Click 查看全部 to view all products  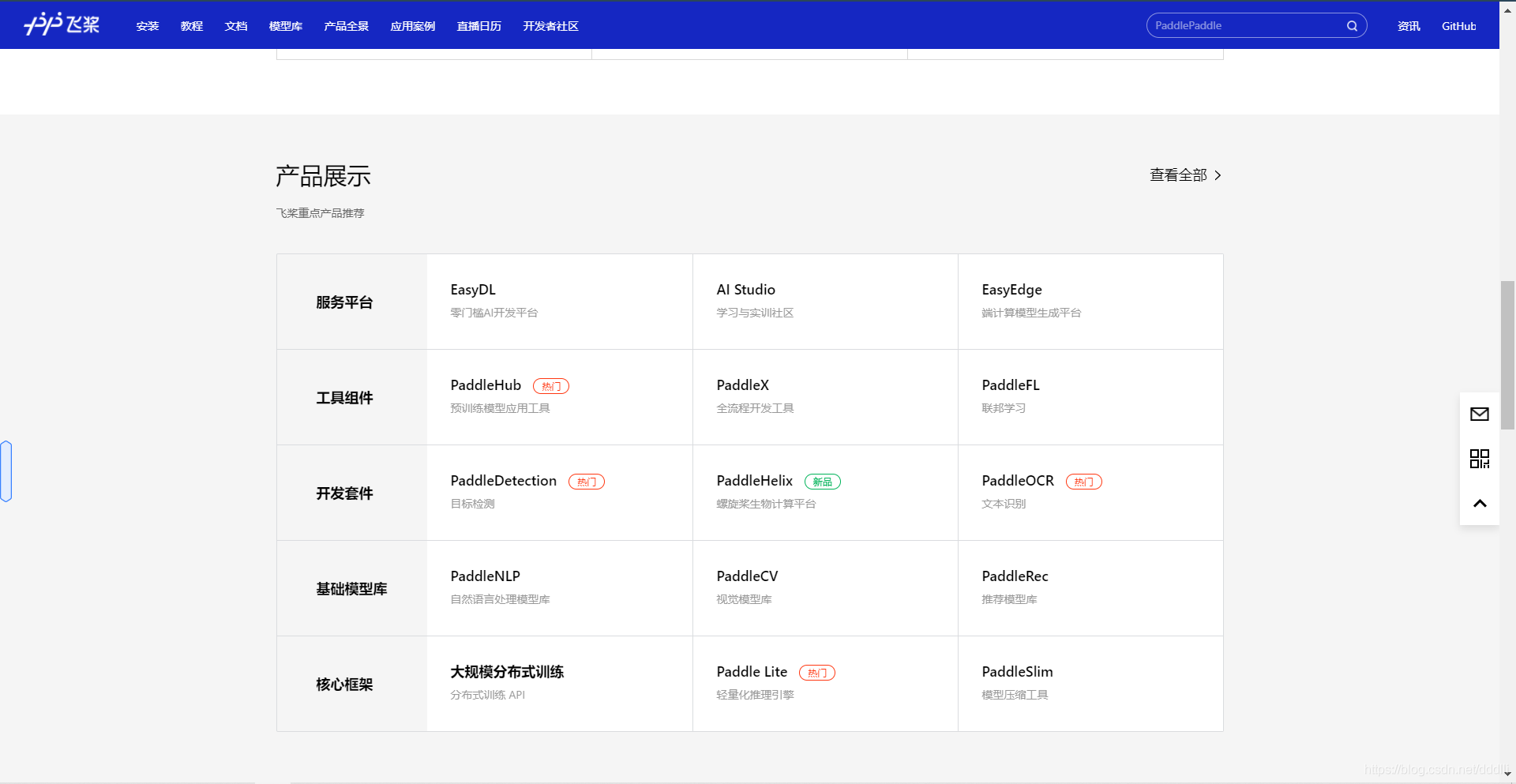click(1178, 175)
